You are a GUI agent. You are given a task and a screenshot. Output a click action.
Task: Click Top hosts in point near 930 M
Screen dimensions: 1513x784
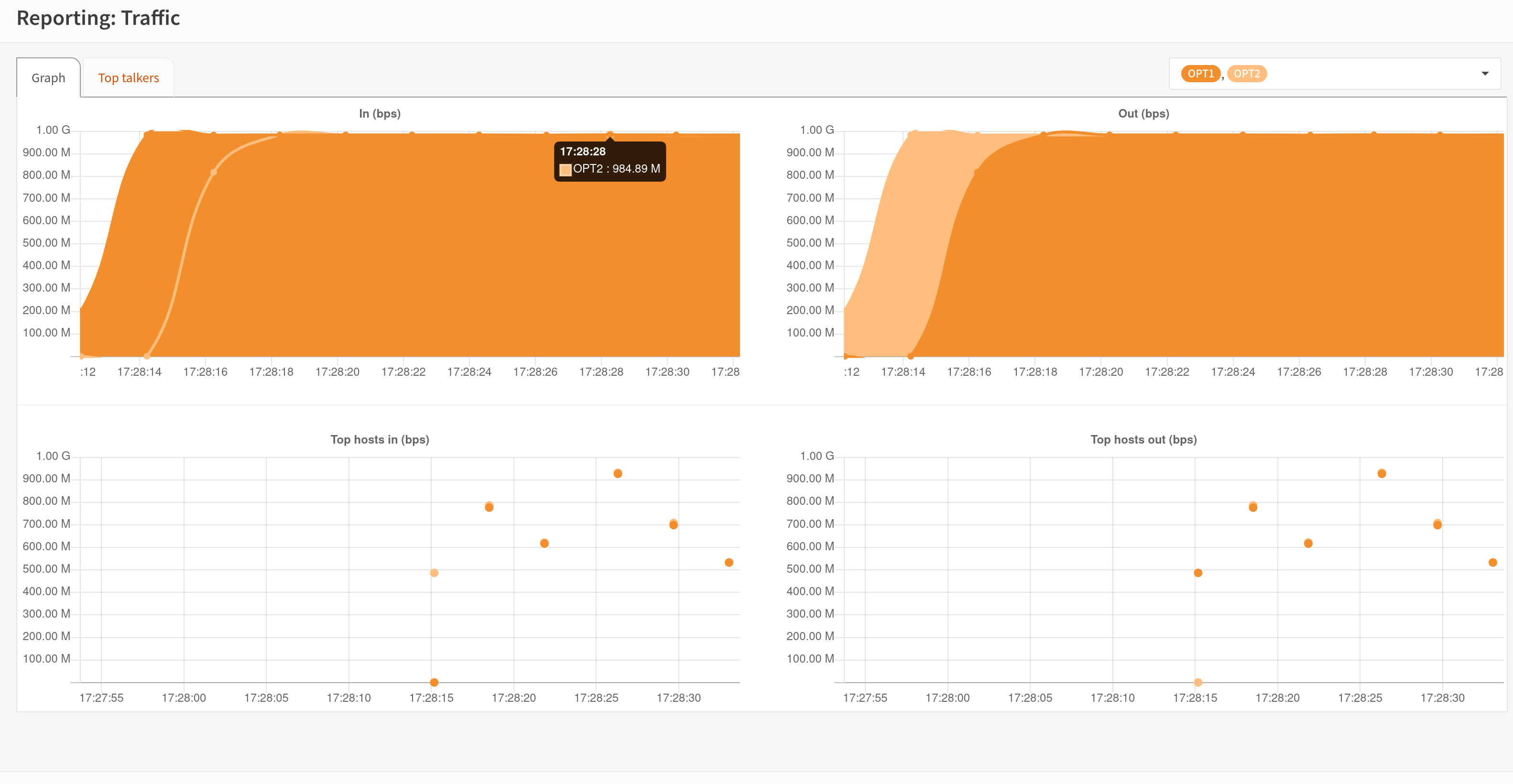click(x=618, y=473)
